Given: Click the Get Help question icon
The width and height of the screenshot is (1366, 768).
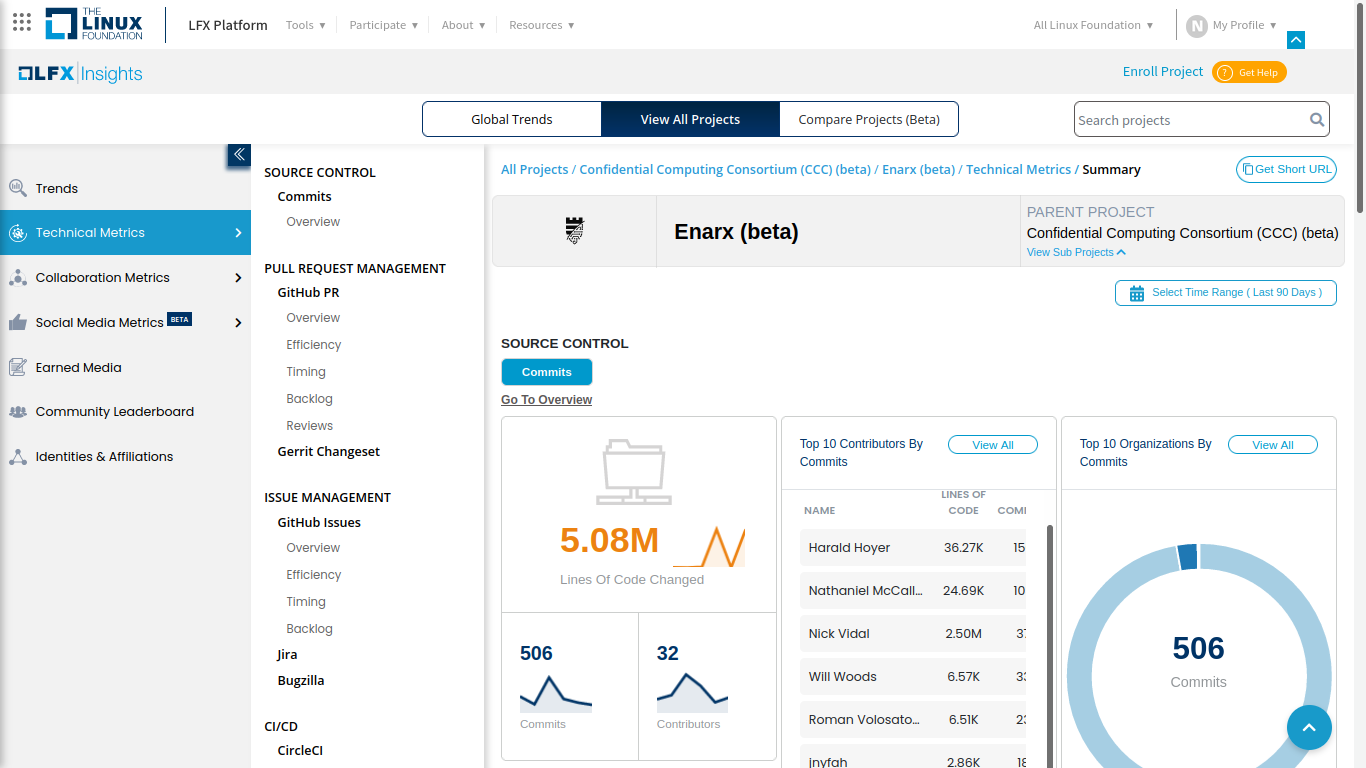Looking at the screenshot, I should [1224, 72].
